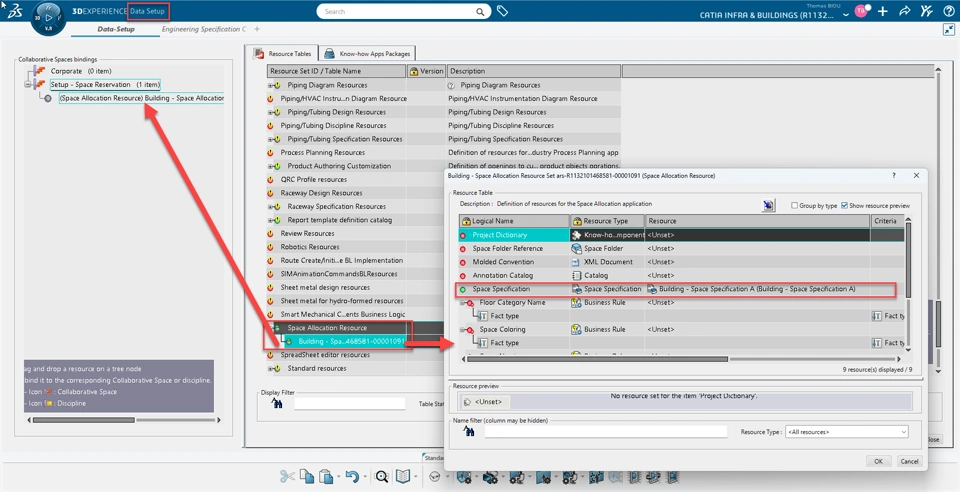Open the Paste icon dropdown arrow
Image resolution: width=960 pixels, height=492 pixels.
tap(337, 477)
